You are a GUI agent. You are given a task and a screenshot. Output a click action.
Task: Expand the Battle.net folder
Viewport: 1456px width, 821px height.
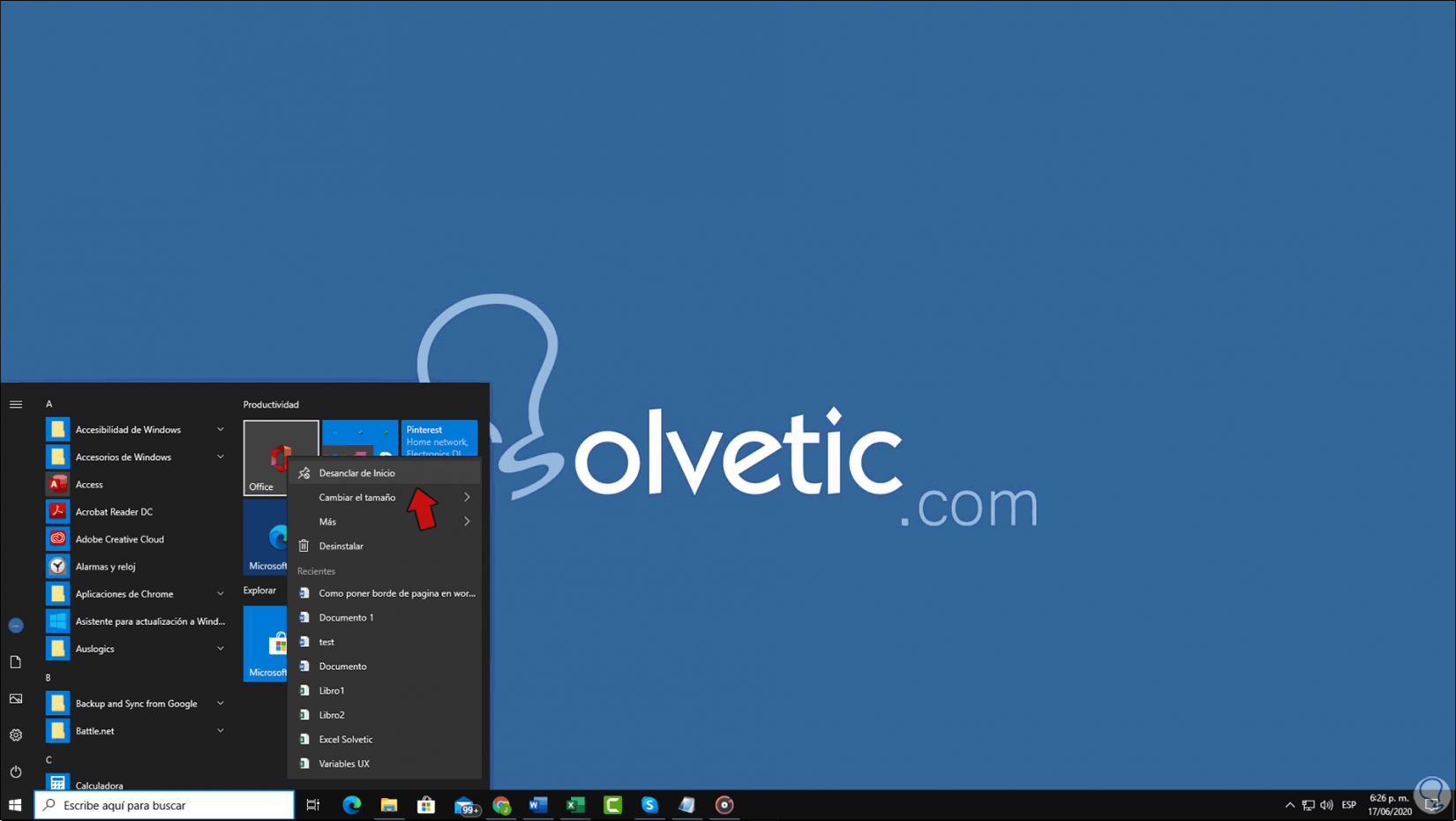pyautogui.click(x=137, y=730)
